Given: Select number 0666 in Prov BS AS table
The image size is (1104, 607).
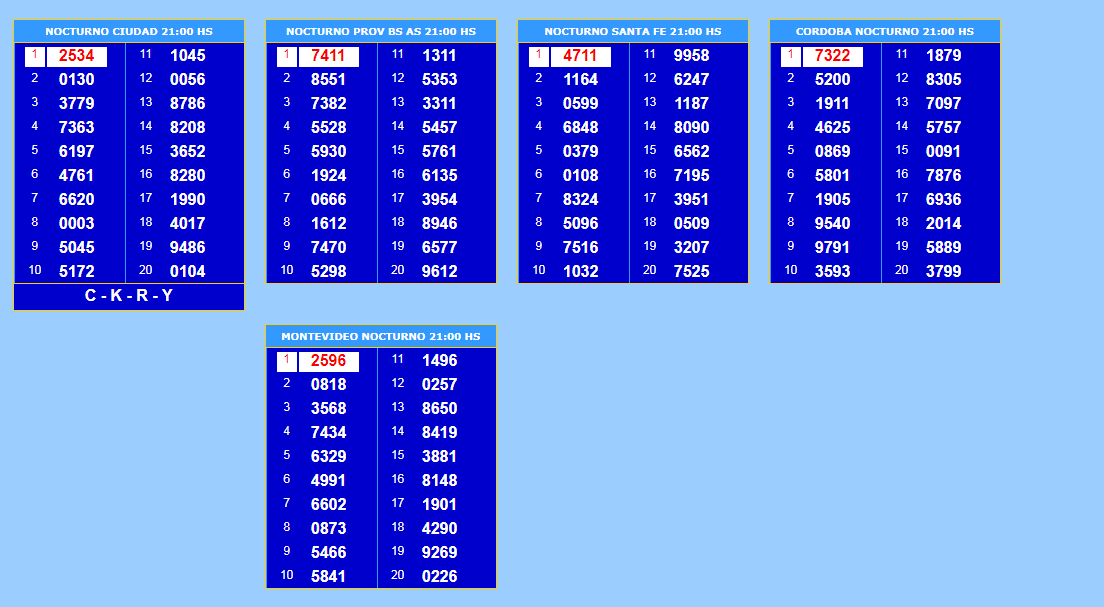Looking at the screenshot, I should click(329, 199).
